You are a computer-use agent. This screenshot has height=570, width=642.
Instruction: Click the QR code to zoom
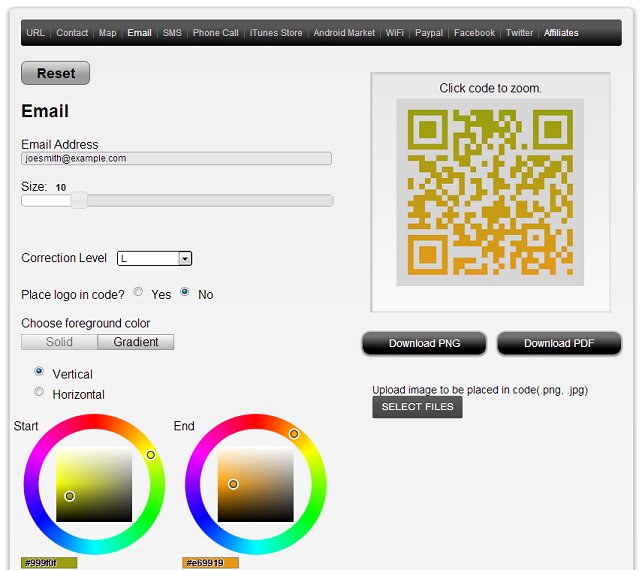coord(490,192)
